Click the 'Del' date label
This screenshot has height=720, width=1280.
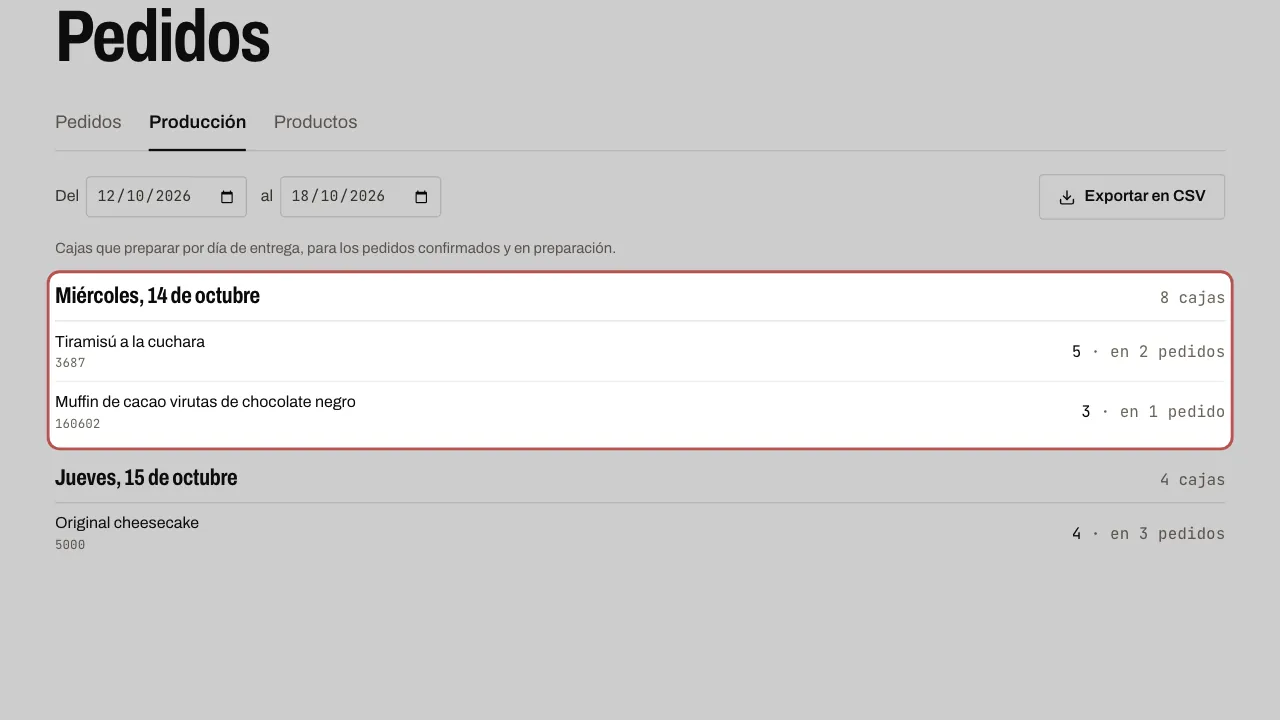coord(67,196)
